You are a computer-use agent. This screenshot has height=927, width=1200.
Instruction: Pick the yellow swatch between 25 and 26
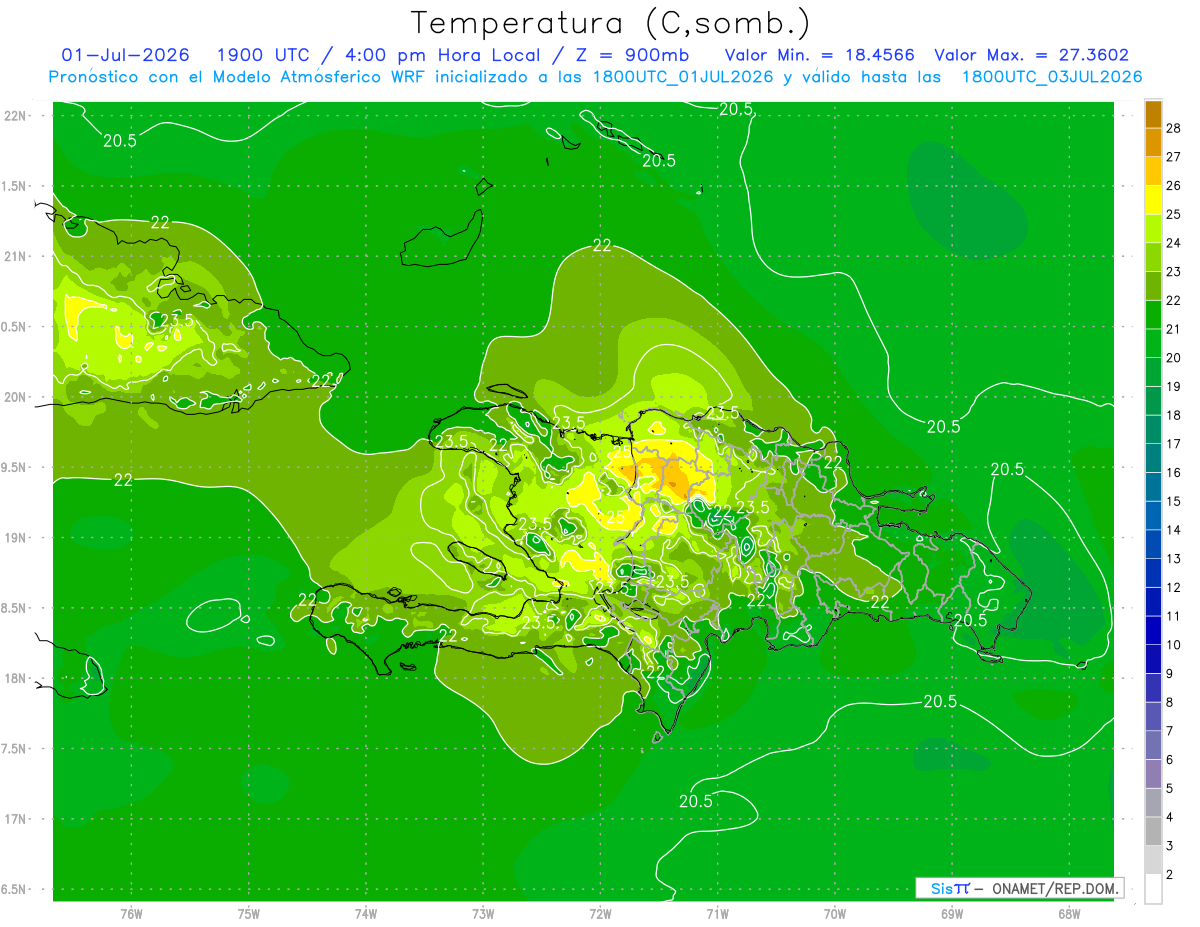click(1153, 200)
